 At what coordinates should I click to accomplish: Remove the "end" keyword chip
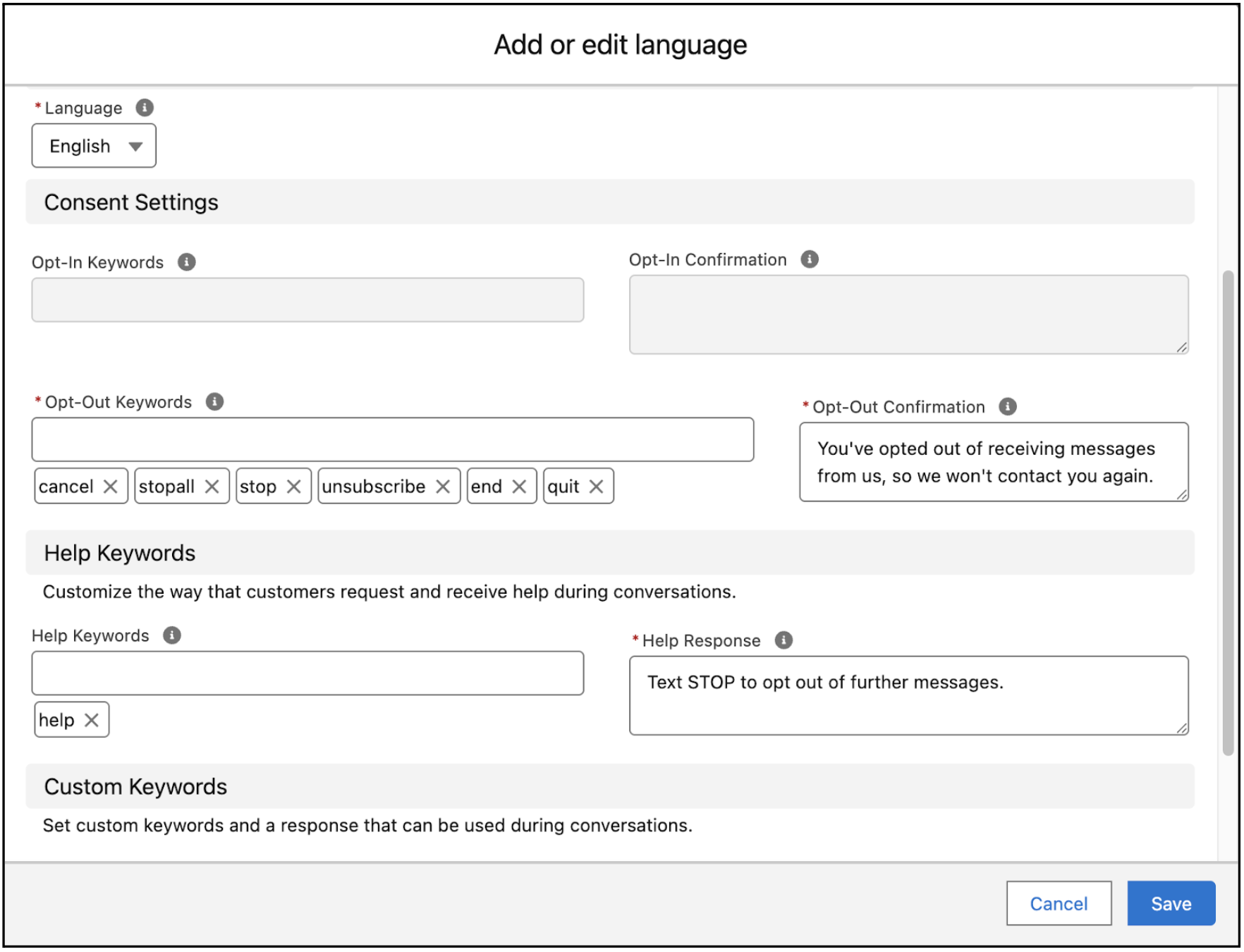pyautogui.click(x=520, y=486)
